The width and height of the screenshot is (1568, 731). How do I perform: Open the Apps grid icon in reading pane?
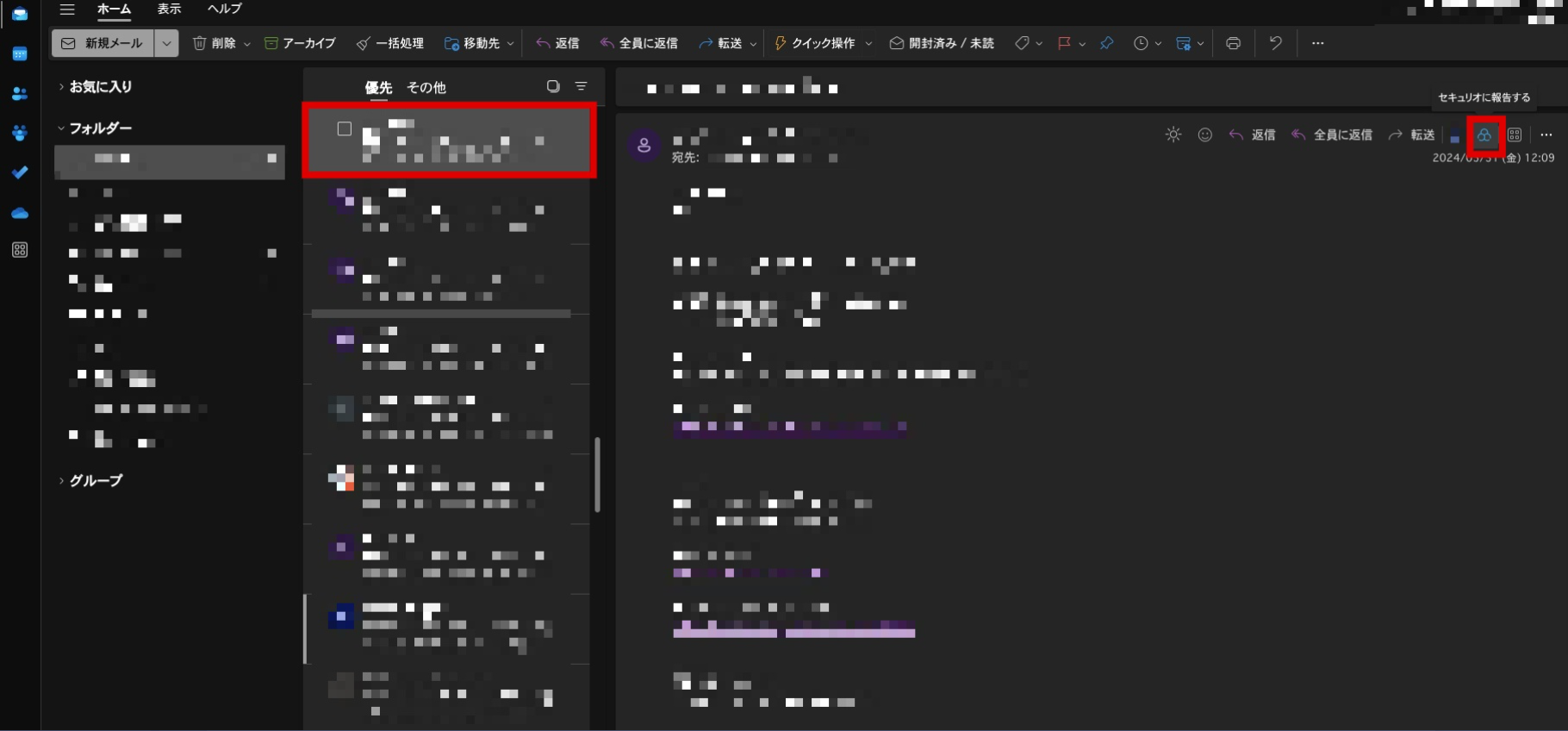(x=1515, y=134)
